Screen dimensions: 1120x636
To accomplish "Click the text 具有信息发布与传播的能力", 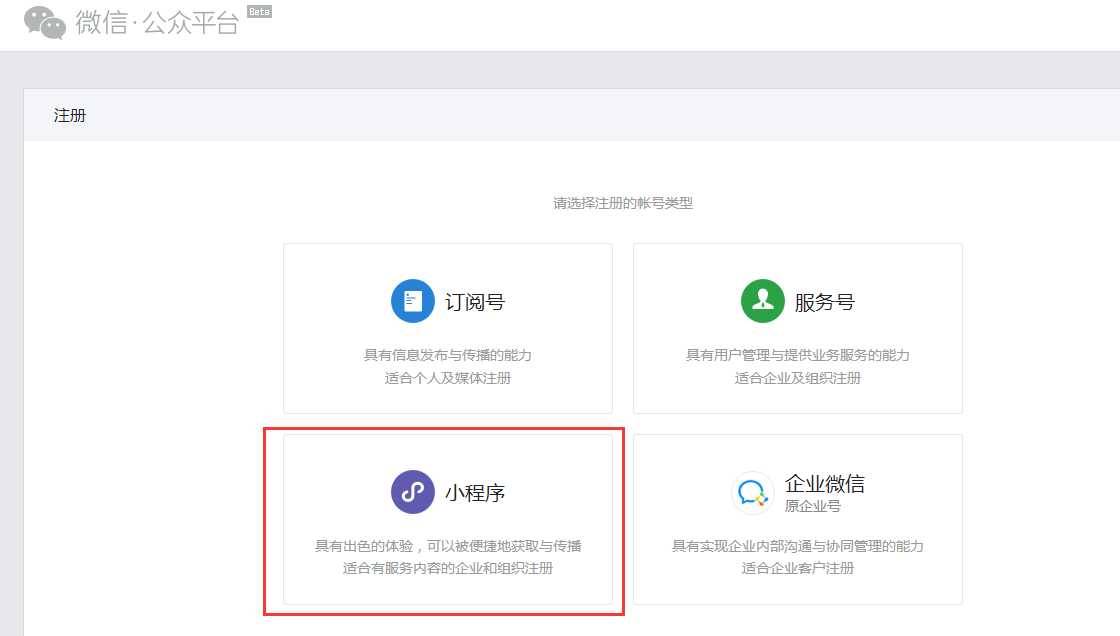I will pos(448,355).
